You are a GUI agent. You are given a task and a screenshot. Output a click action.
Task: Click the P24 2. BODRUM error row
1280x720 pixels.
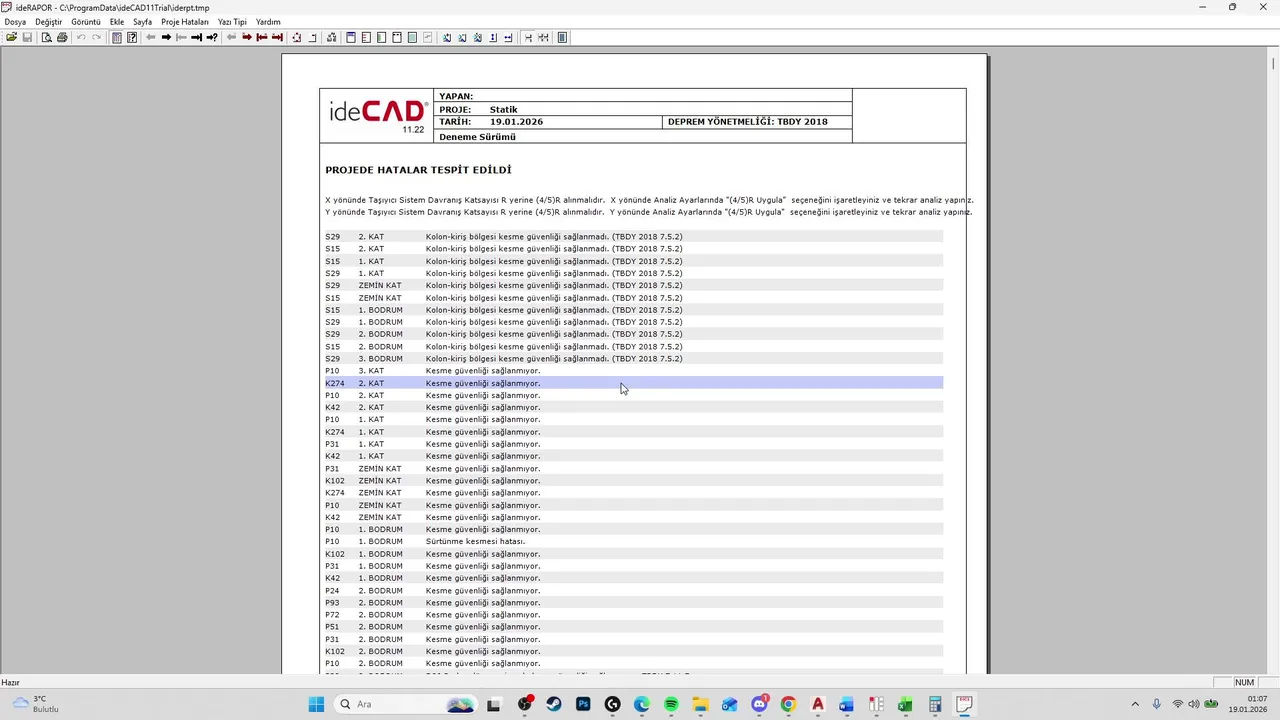pyautogui.click(x=633, y=591)
